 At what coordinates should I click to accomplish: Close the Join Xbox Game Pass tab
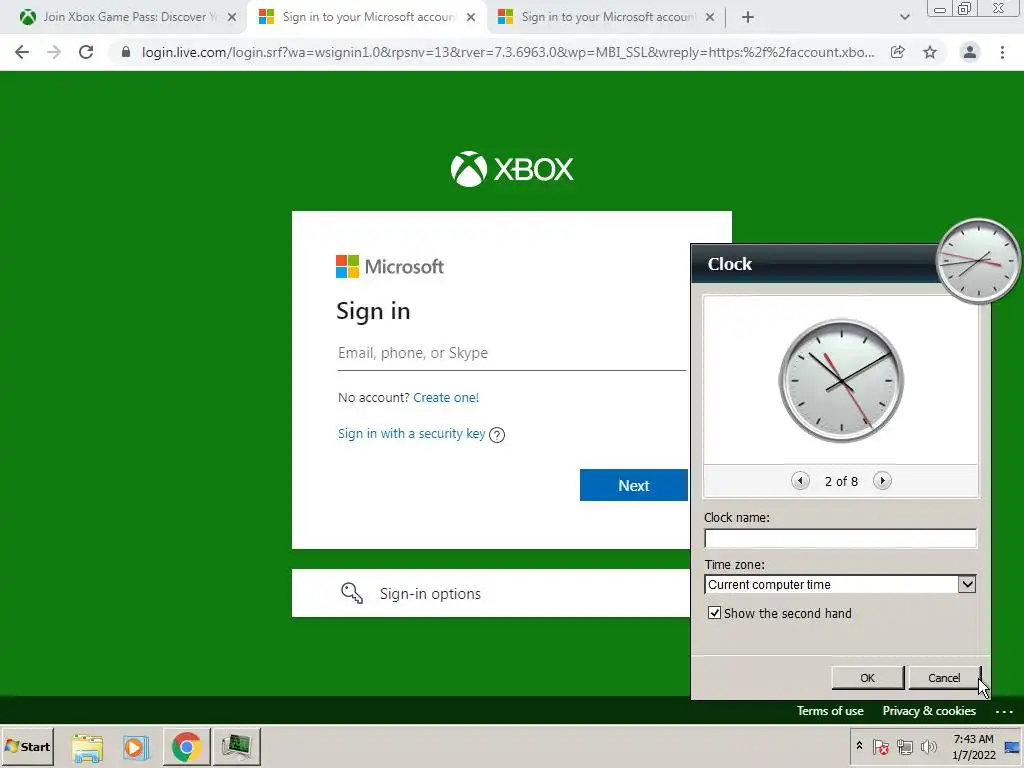point(232,17)
